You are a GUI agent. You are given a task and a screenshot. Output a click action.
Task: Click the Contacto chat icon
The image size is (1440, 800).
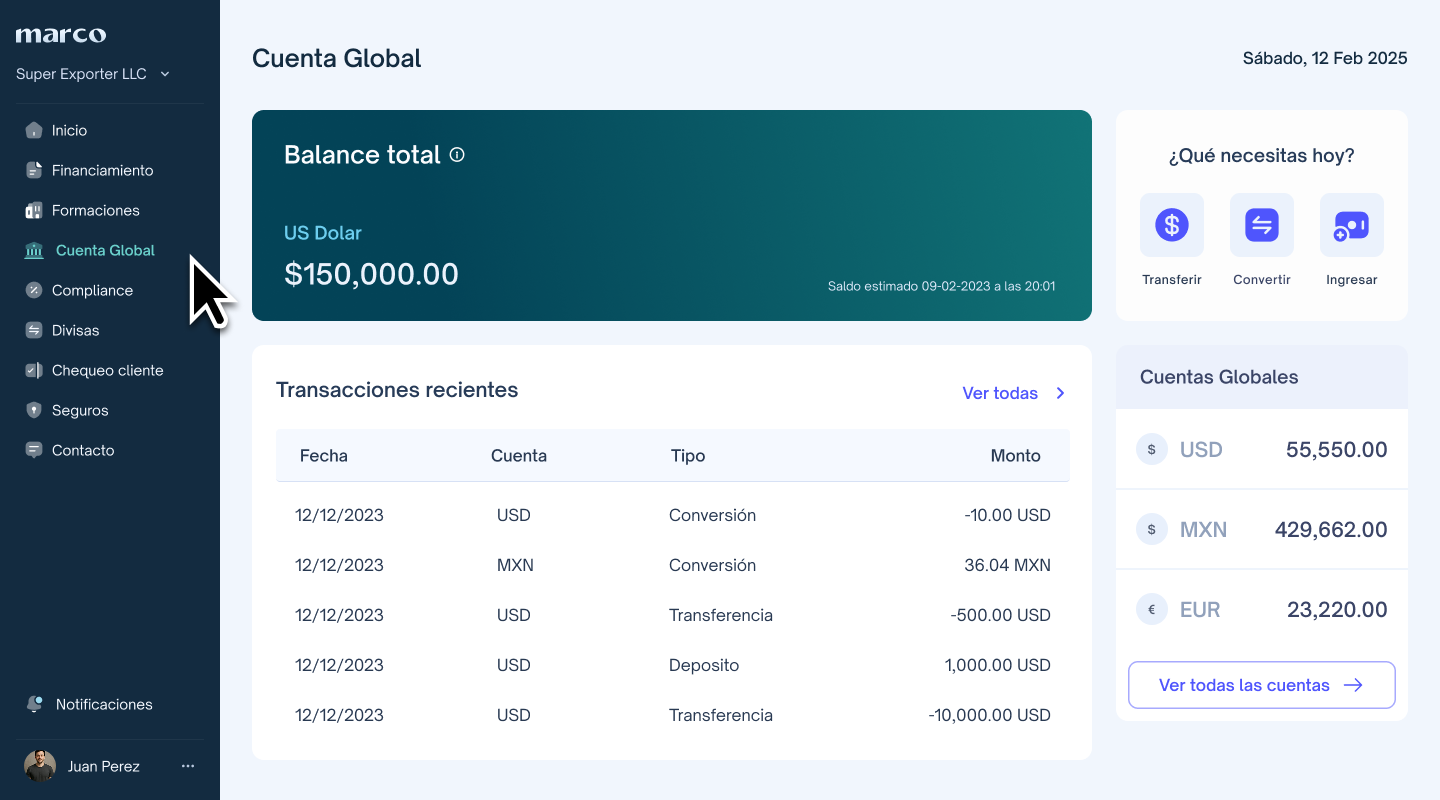pyautogui.click(x=34, y=450)
